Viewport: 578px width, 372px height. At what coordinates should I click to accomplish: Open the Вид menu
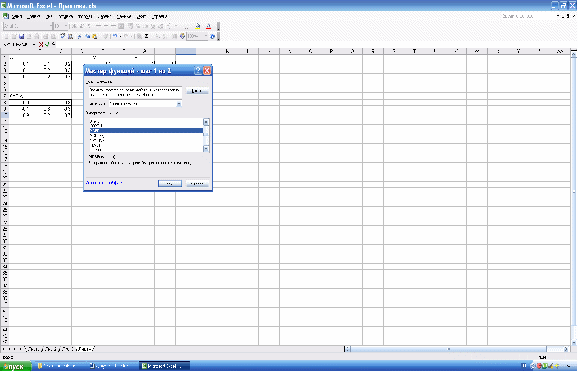tap(49, 16)
